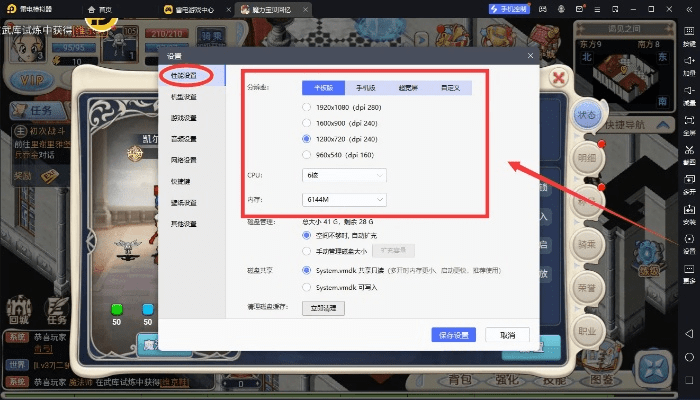700x400 pixels.
Task: Open emulator settings (设置) icon in right sidebar
Action: (689, 243)
